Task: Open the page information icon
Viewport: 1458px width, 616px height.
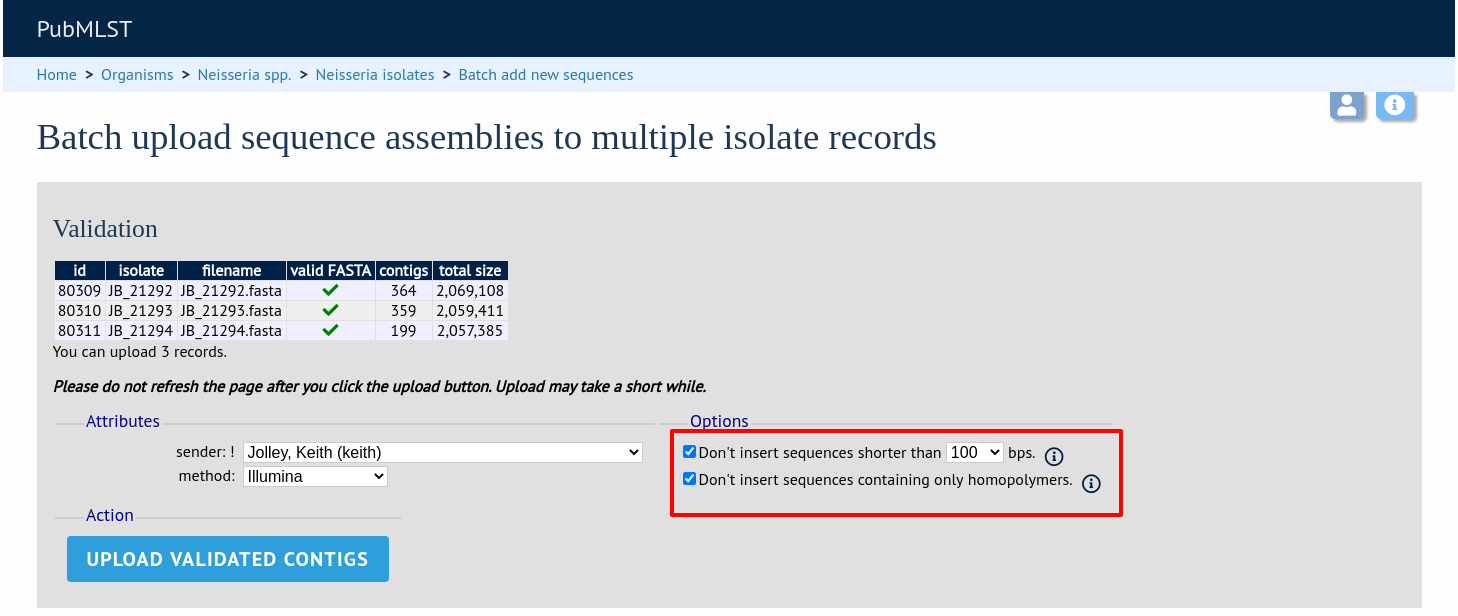Action: pyautogui.click(x=1395, y=105)
